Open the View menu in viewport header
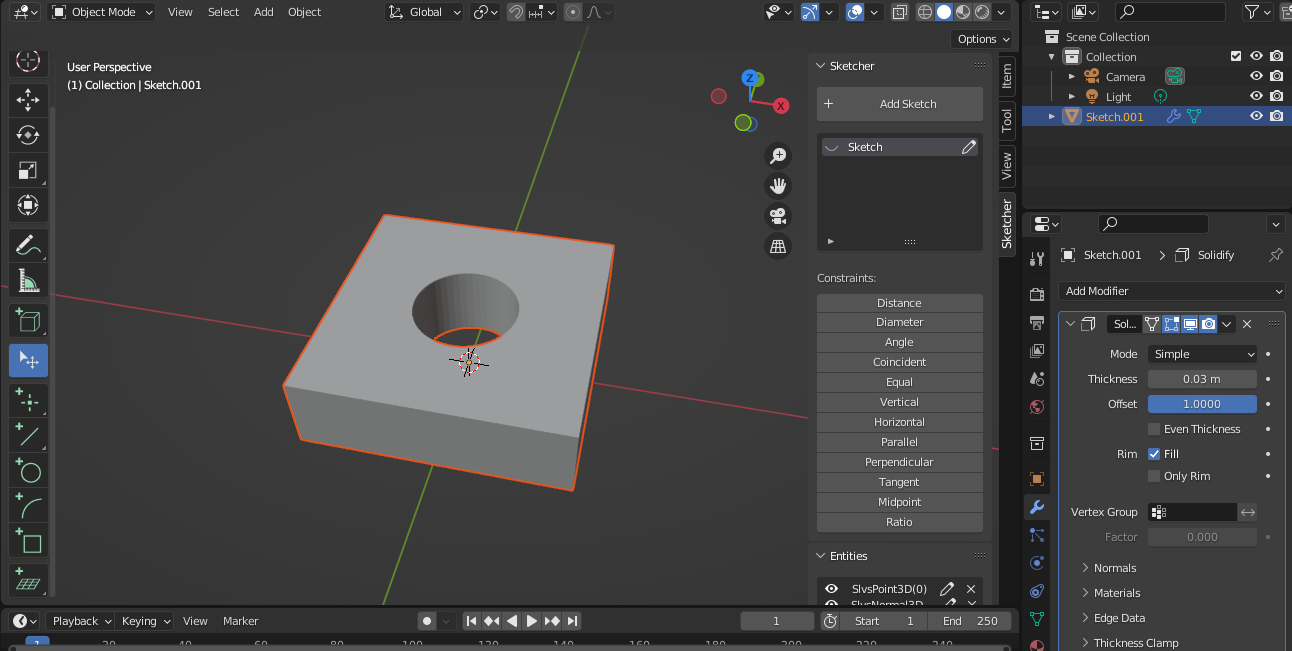Screen dimensions: 1292x651 pos(180,12)
